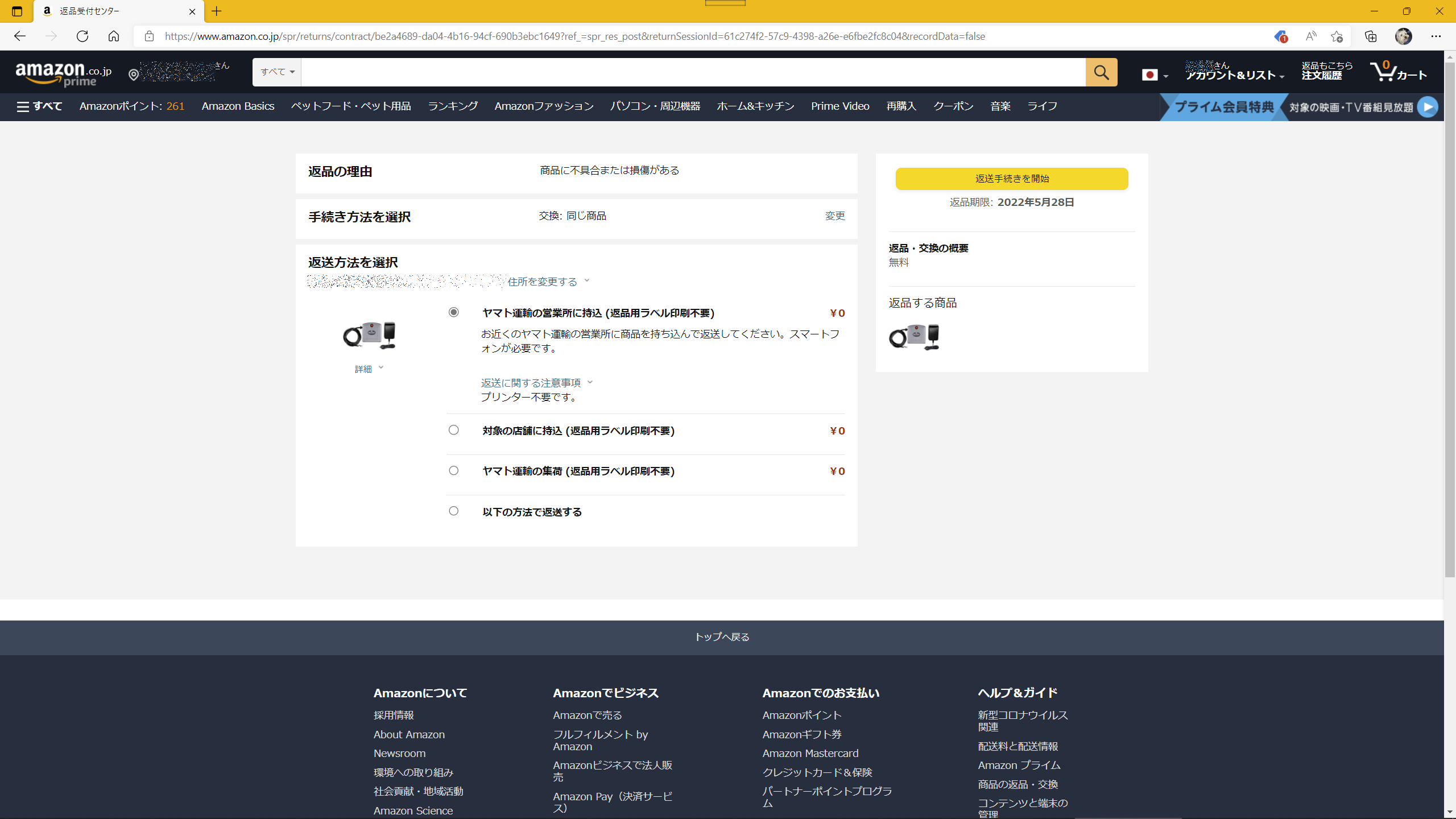Open 商品の返品・交換 footer link
Image resolution: width=1456 pixels, height=819 pixels.
tap(1017, 784)
